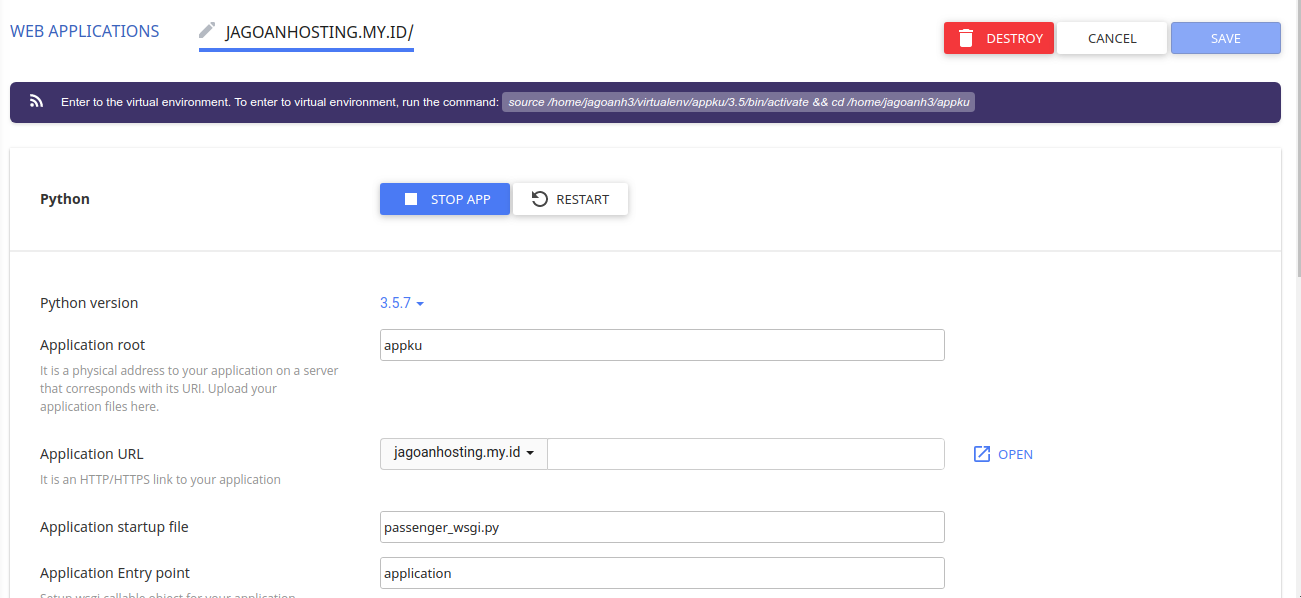
Task: Click 'Enter to the virtual environment' banner text
Action: click(x=279, y=102)
